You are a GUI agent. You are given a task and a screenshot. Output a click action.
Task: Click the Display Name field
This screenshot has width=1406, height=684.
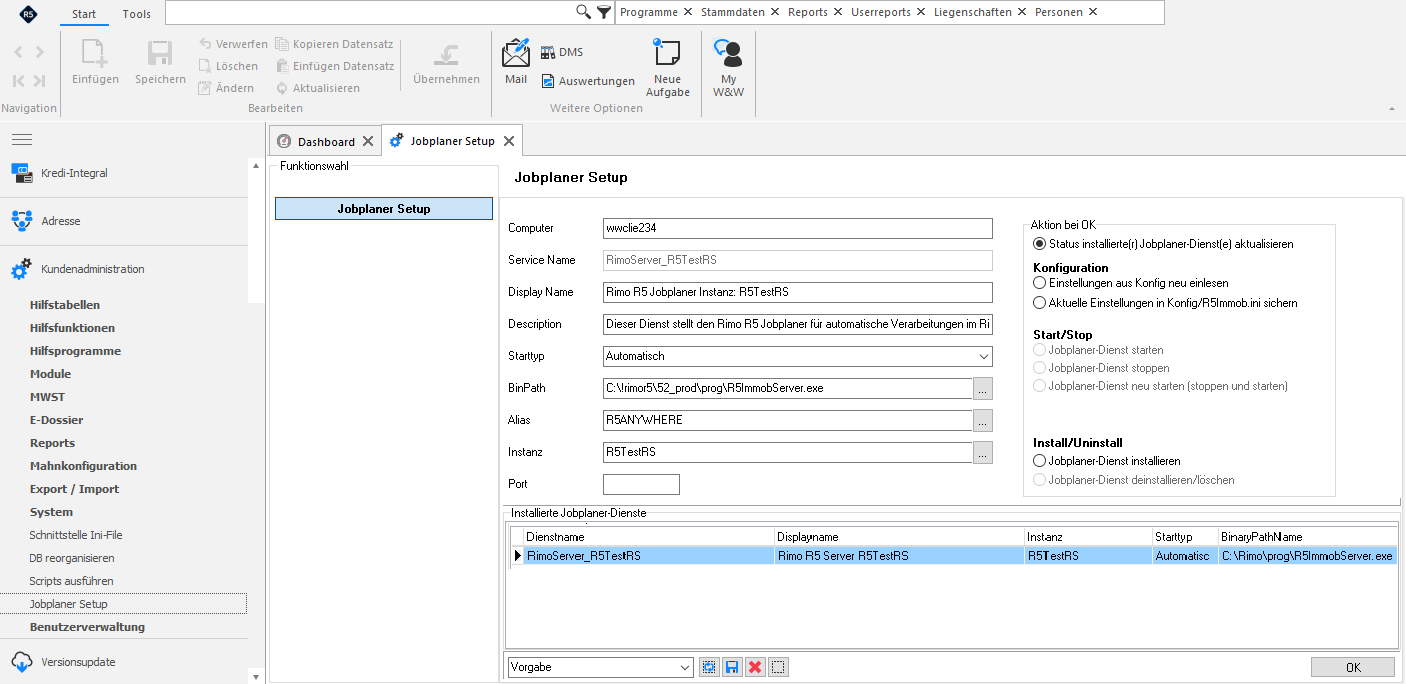point(798,292)
